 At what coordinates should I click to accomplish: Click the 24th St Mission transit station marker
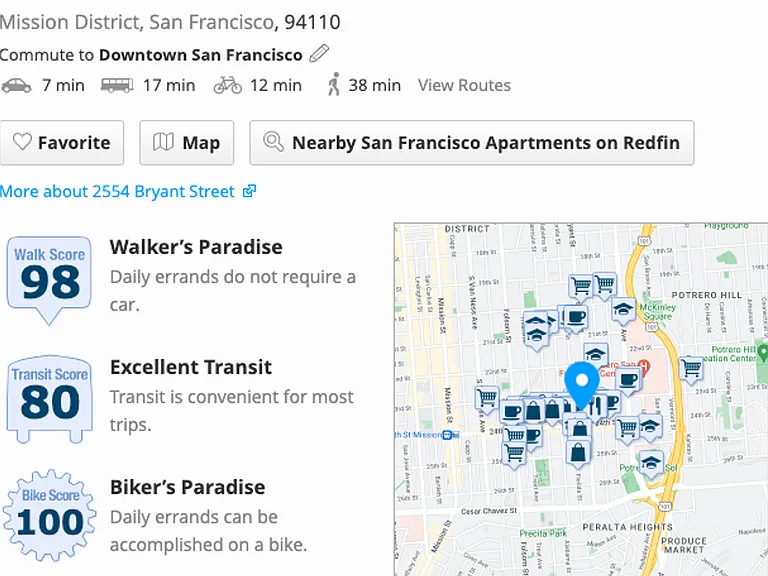pyautogui.click(x=447, y=434)
